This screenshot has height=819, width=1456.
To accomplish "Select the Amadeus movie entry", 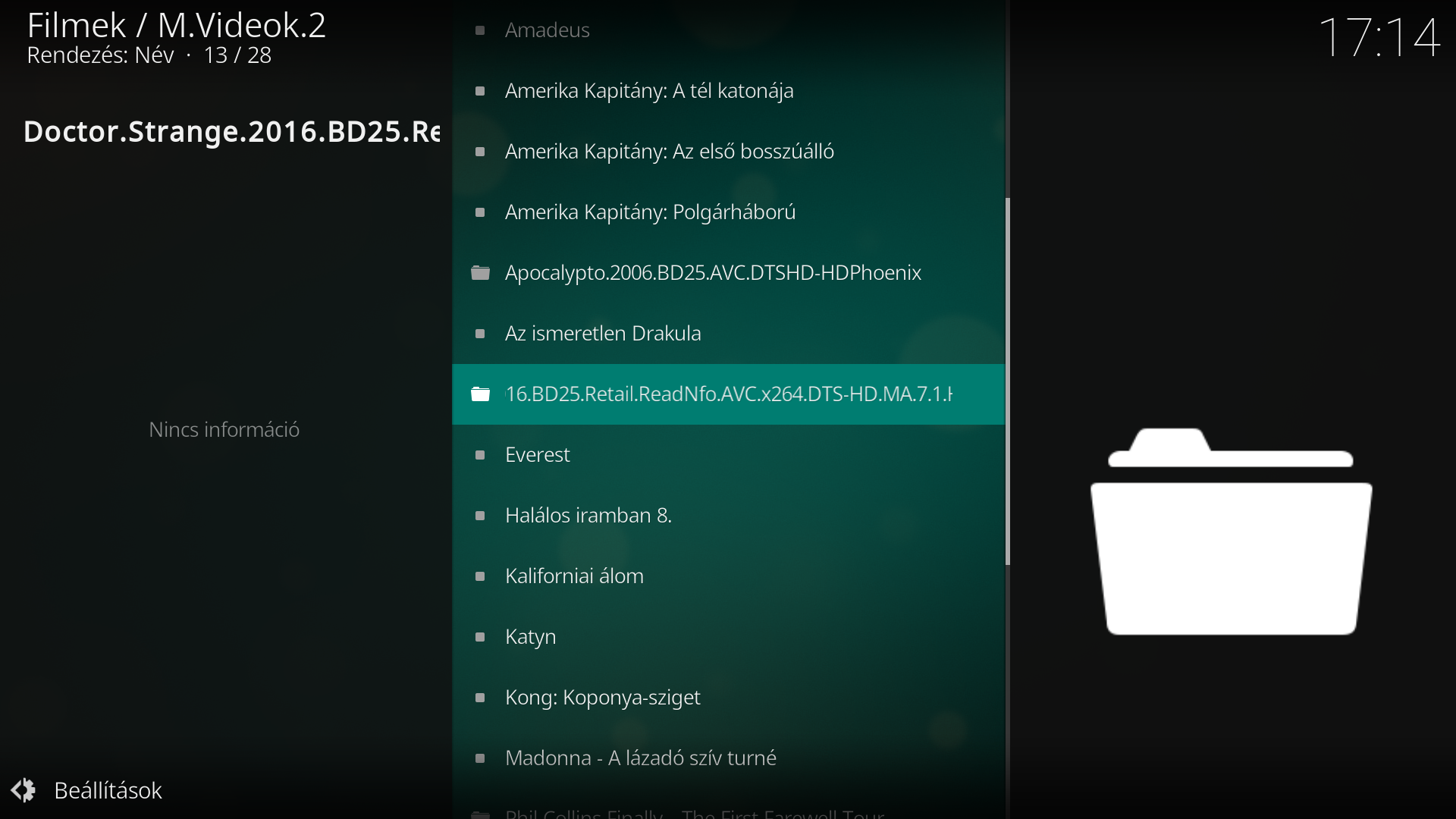I will 728,30.
